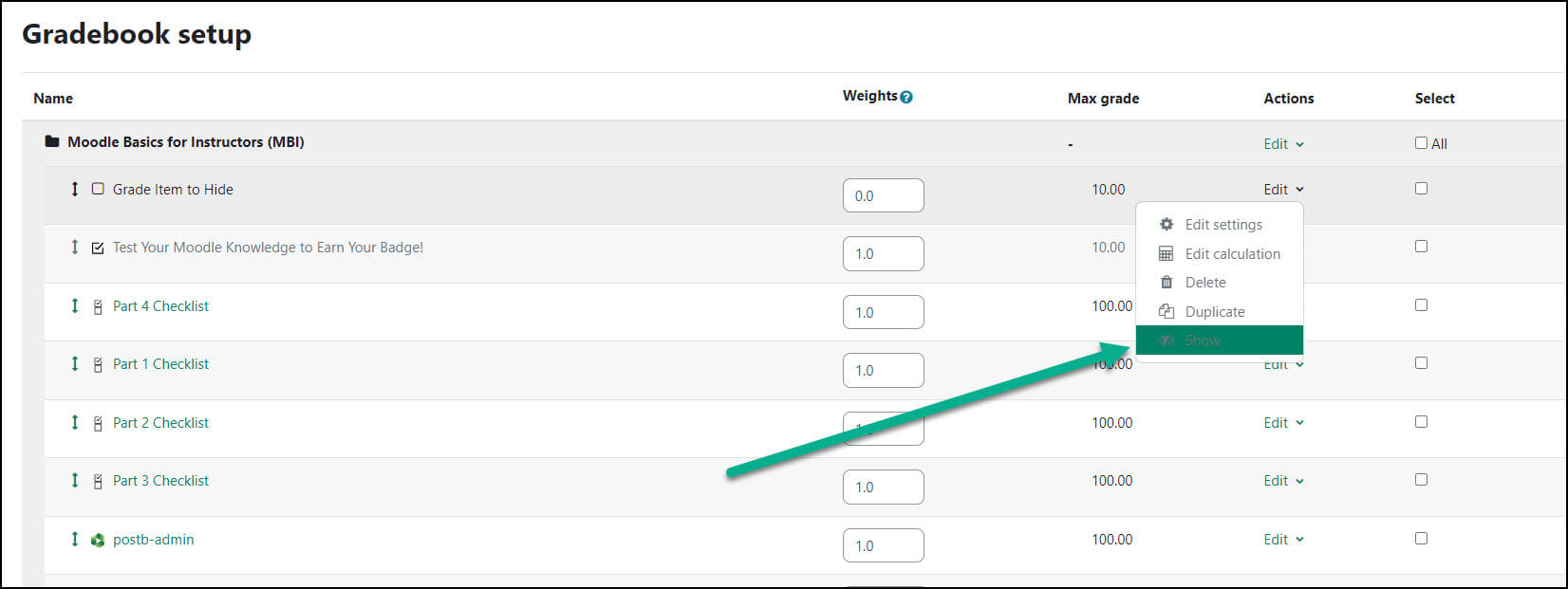Click the quiz icon next to Test Your Moodle Knowledge
1568x589 pixels.
click(x=98, y=248)
